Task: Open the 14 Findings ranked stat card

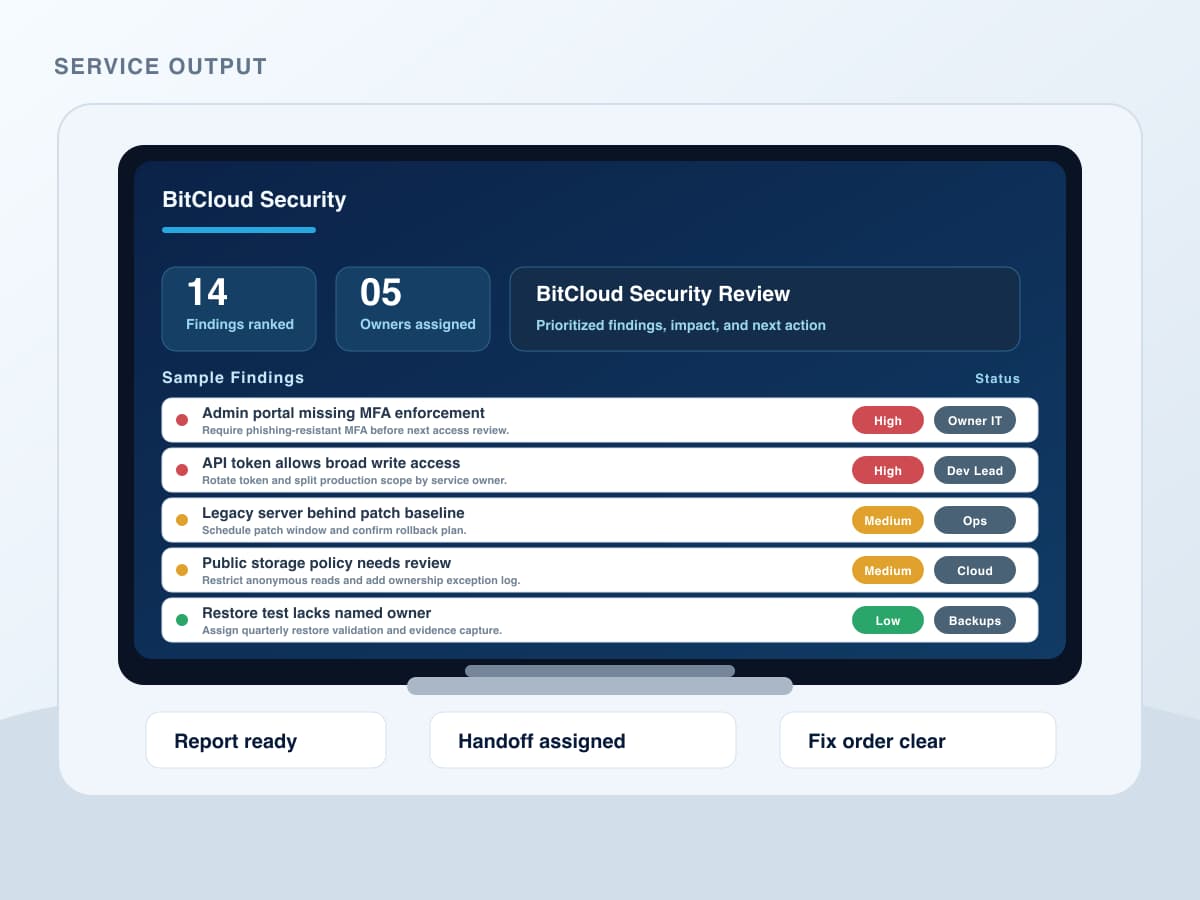Action: tap(238, 308)
